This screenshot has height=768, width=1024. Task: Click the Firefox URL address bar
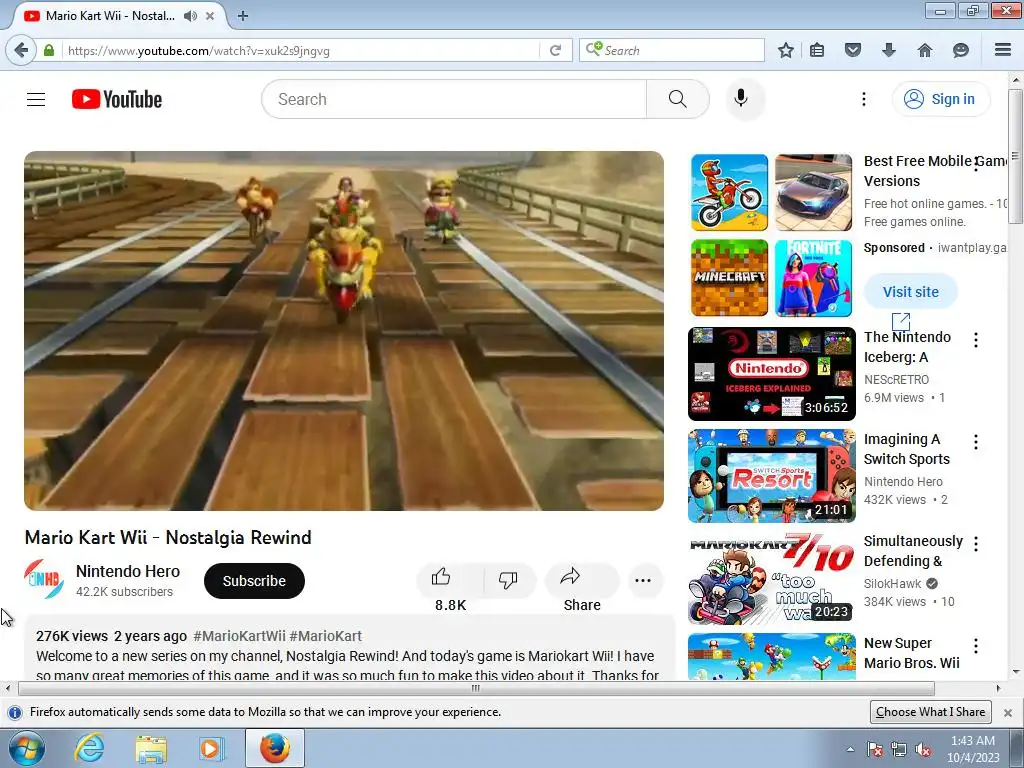tap(300, 50)
